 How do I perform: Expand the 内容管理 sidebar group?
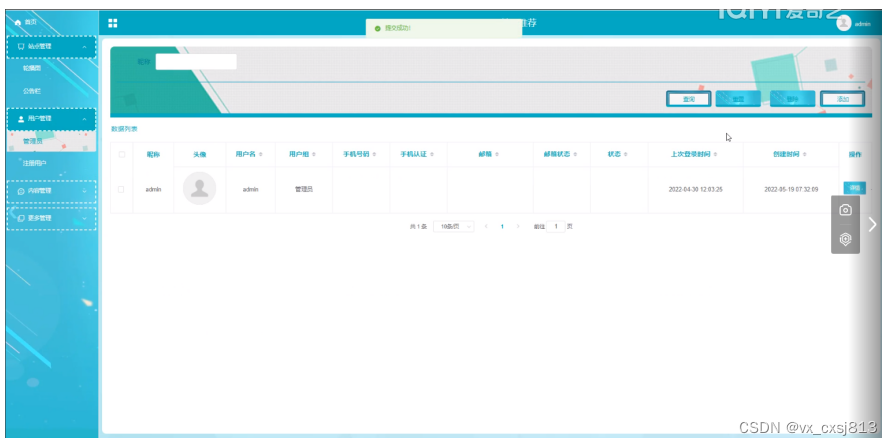[x=51, y=191]
